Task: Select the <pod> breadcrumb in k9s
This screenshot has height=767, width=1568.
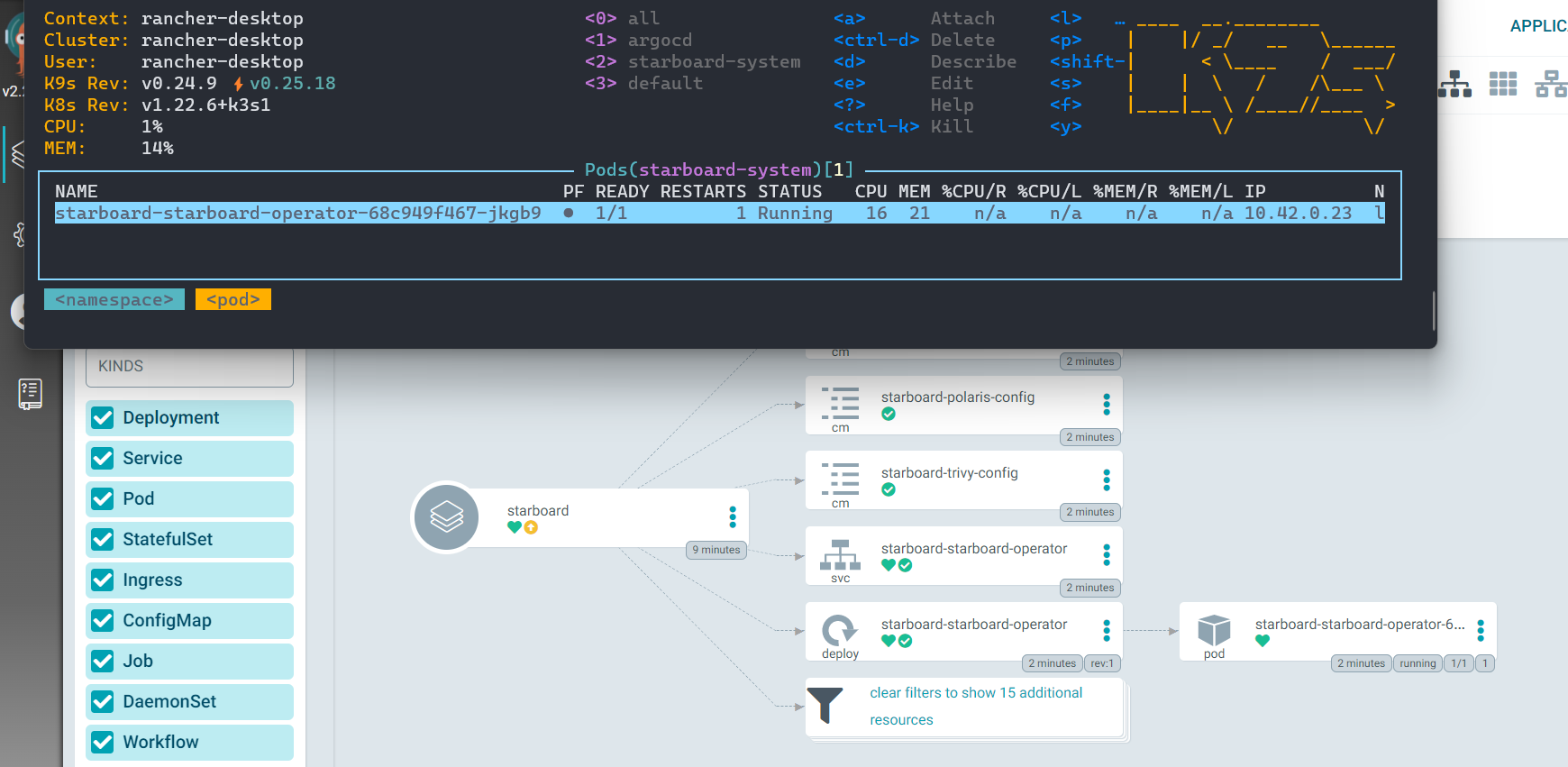Action: click(x=233, y=299)
